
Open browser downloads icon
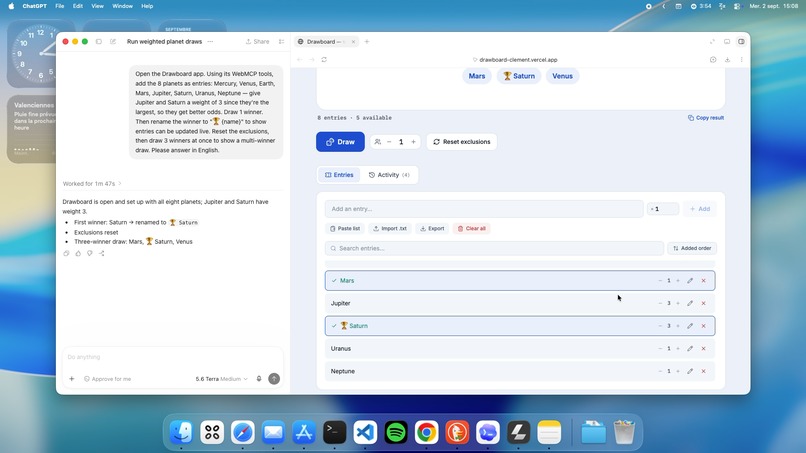(x=727, y=60)
